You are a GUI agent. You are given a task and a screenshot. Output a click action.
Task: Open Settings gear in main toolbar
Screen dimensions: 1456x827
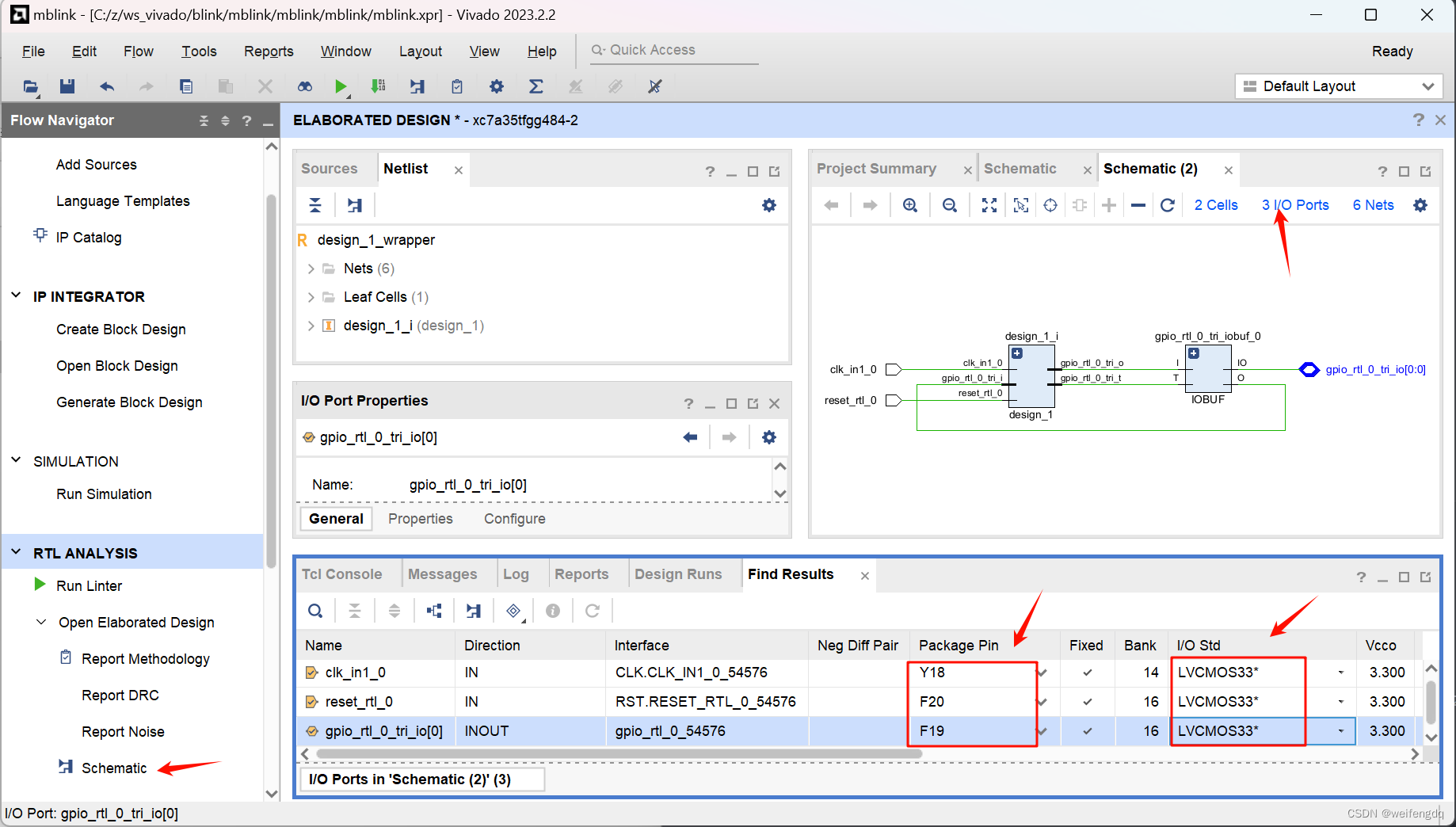pyautogui.click(x=497, y=86)
